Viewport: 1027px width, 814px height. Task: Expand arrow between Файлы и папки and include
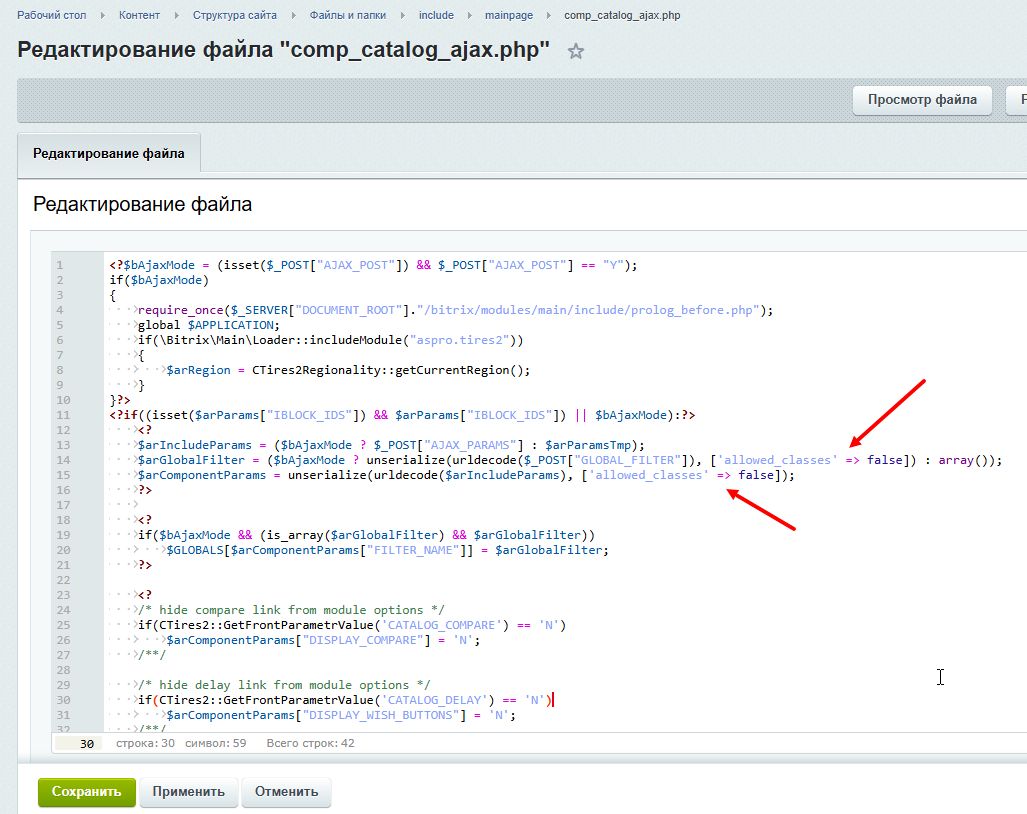[x=403, y=15]
